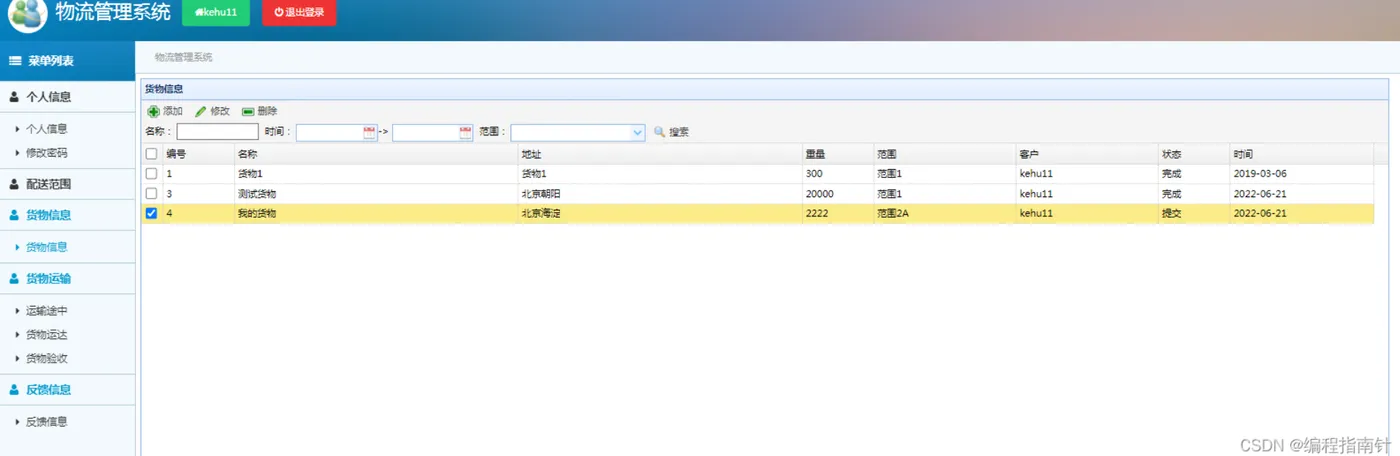Check the box for row 货物1

(x=152, y=174)
